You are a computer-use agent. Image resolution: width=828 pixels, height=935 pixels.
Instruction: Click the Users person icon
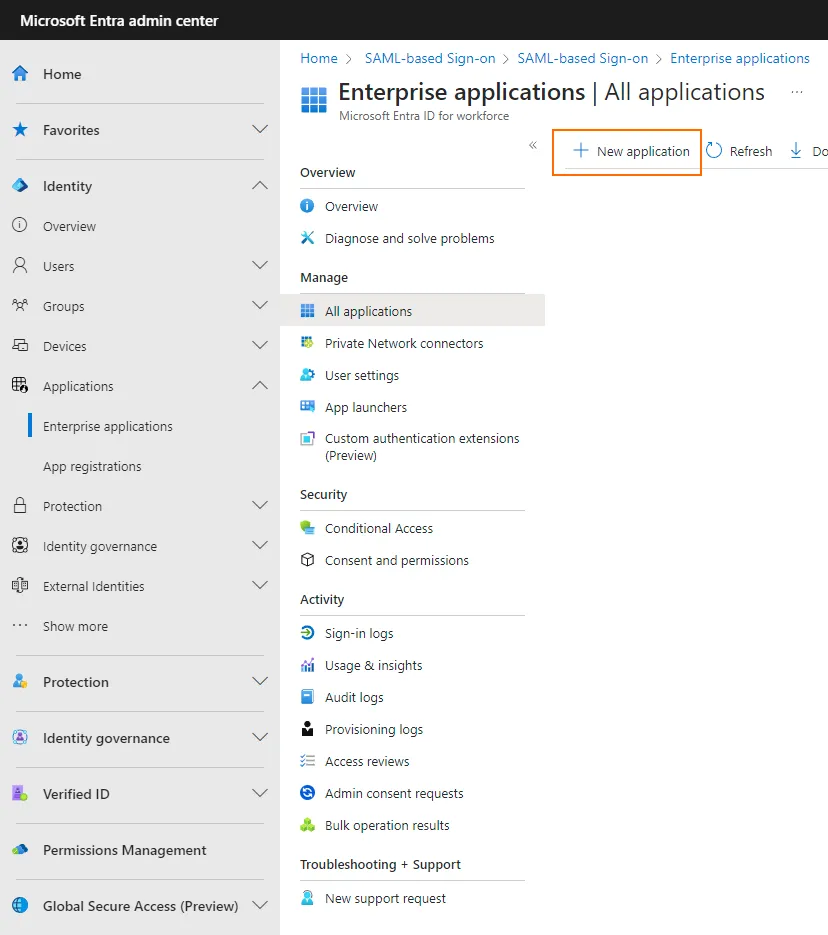pyautogui.click(x=20, y=265)
